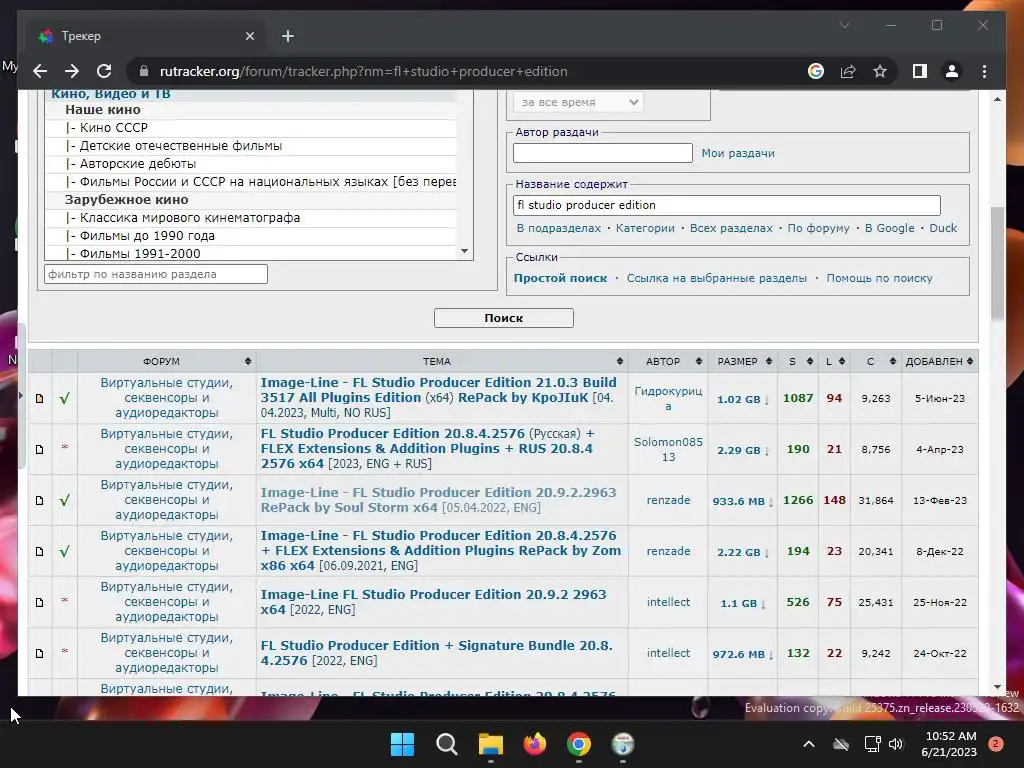Open Chrome profile menu

click(x=952, y=71)
